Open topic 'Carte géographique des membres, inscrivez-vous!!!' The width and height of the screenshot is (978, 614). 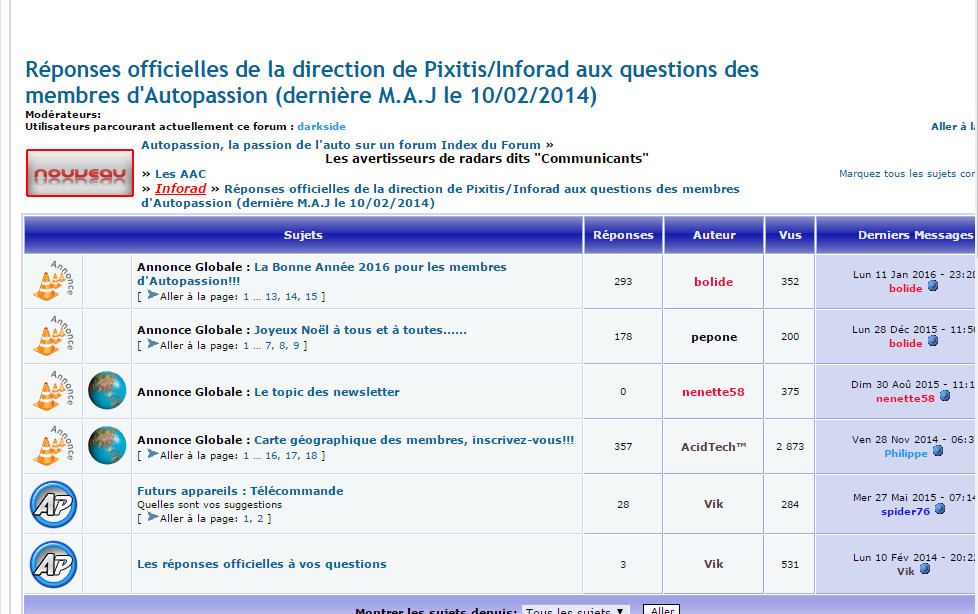tap(414, 440)
